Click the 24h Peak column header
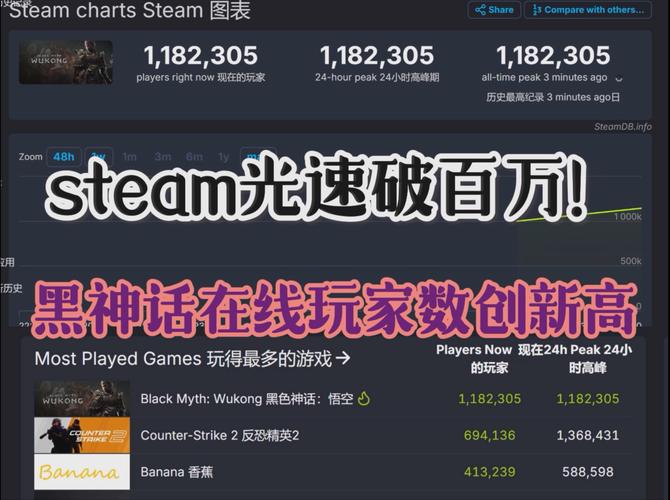This screenshot has height=500, width=670. [588, 359]
